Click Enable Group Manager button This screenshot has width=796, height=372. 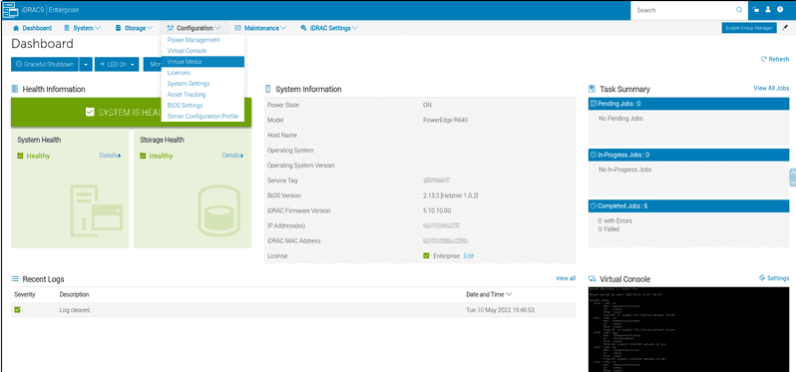749,28
